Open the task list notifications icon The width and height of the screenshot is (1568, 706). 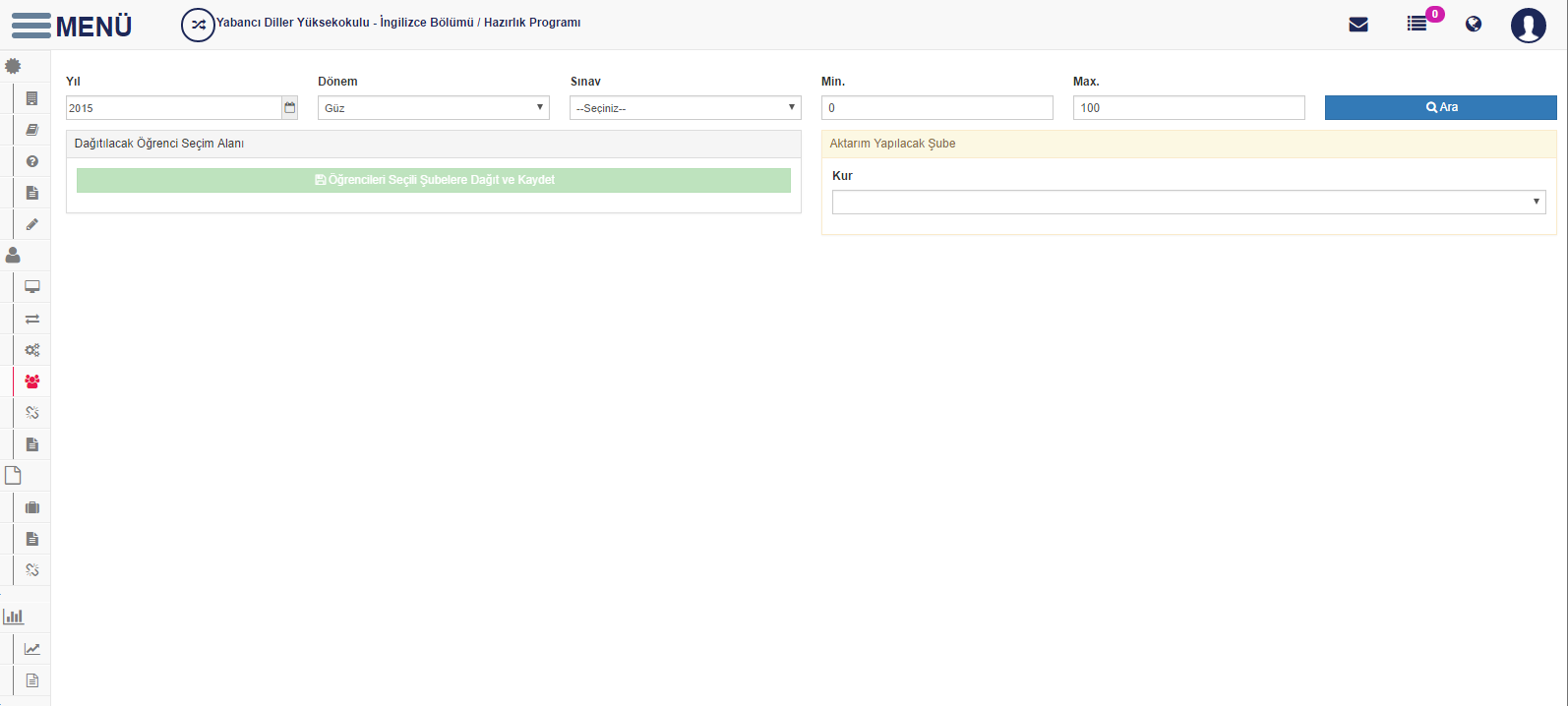coord(1417,24)
